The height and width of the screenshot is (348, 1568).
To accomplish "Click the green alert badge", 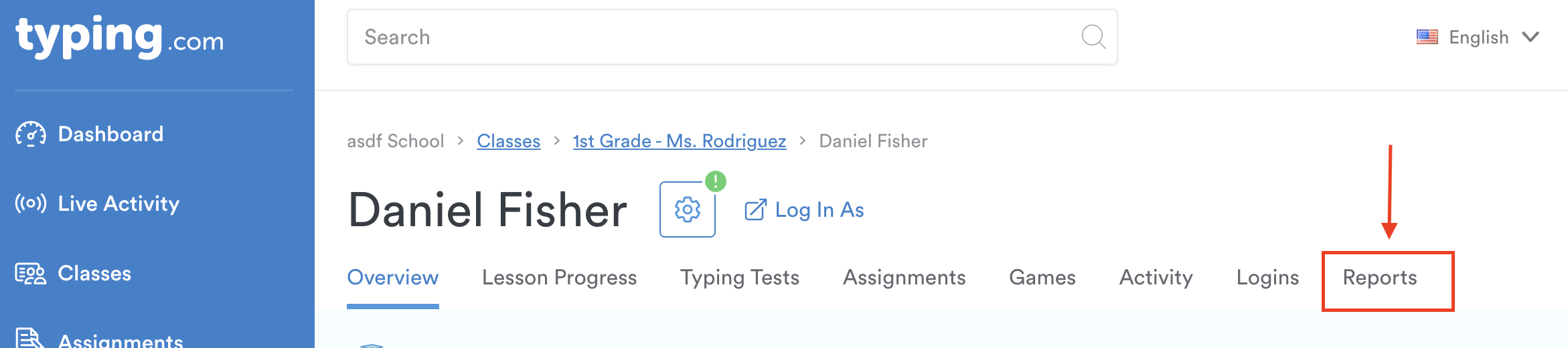I will tap(716, 181).
